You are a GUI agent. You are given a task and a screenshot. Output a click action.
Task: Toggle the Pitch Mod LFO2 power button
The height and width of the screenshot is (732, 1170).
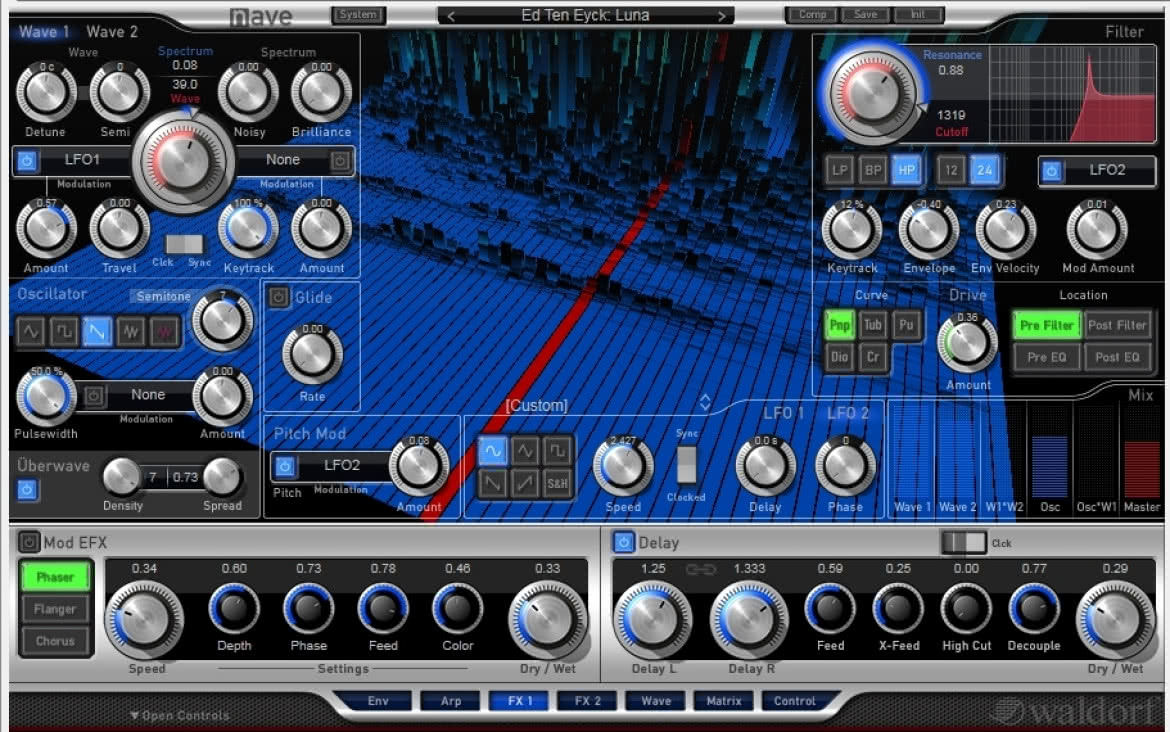[x=284, y=466]
